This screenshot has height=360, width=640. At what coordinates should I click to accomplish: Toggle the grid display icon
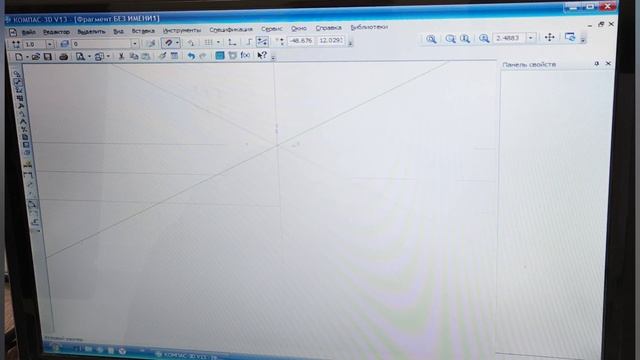point(208,42)
